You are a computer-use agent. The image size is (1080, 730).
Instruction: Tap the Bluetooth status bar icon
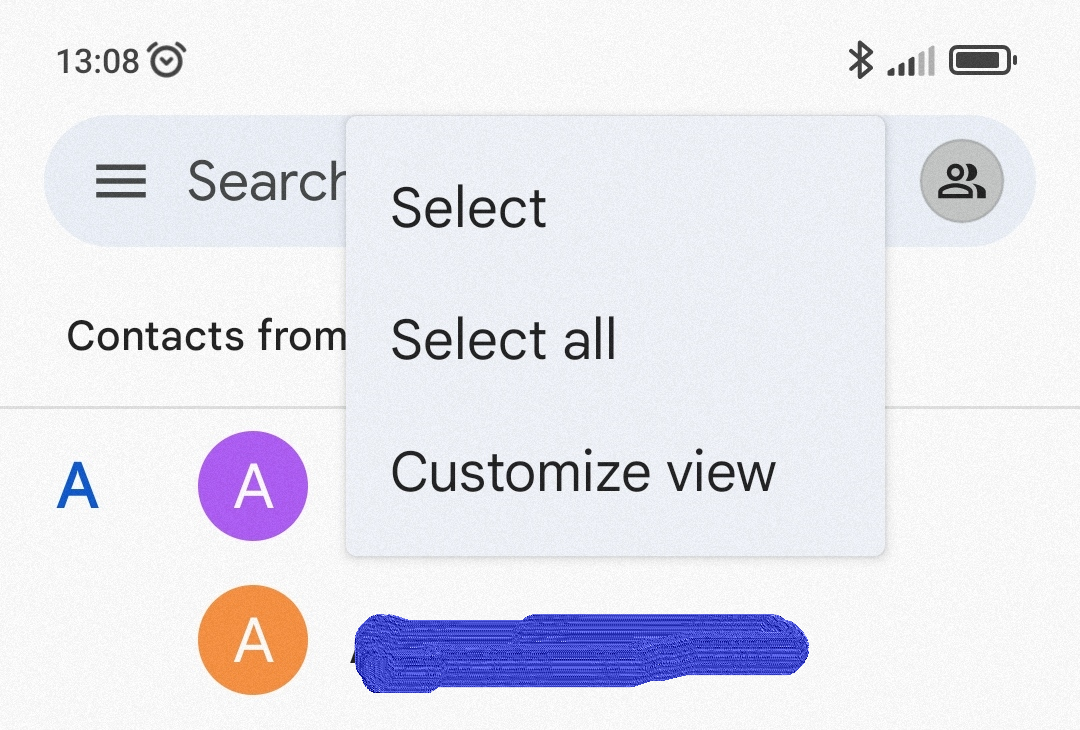(x=859, y=61)
